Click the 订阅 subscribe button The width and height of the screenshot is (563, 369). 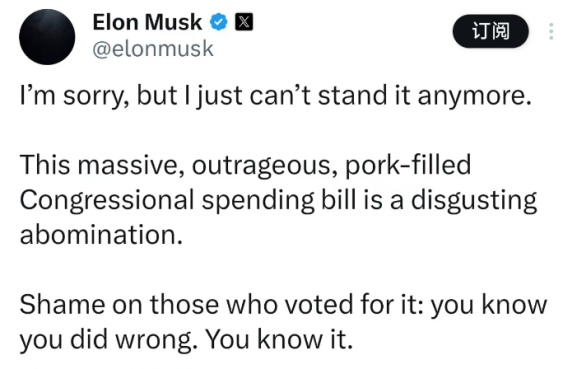(x=490, y=31)
